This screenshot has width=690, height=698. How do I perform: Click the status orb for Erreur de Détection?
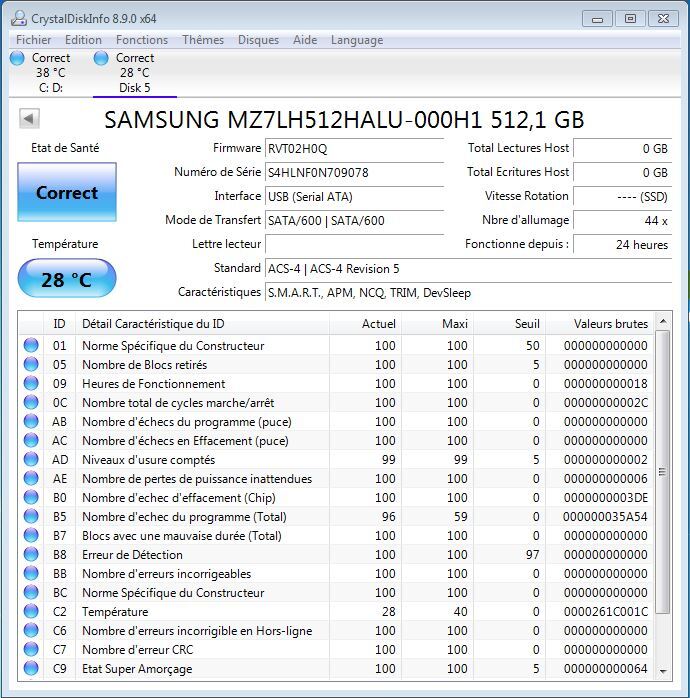point(32,555)
